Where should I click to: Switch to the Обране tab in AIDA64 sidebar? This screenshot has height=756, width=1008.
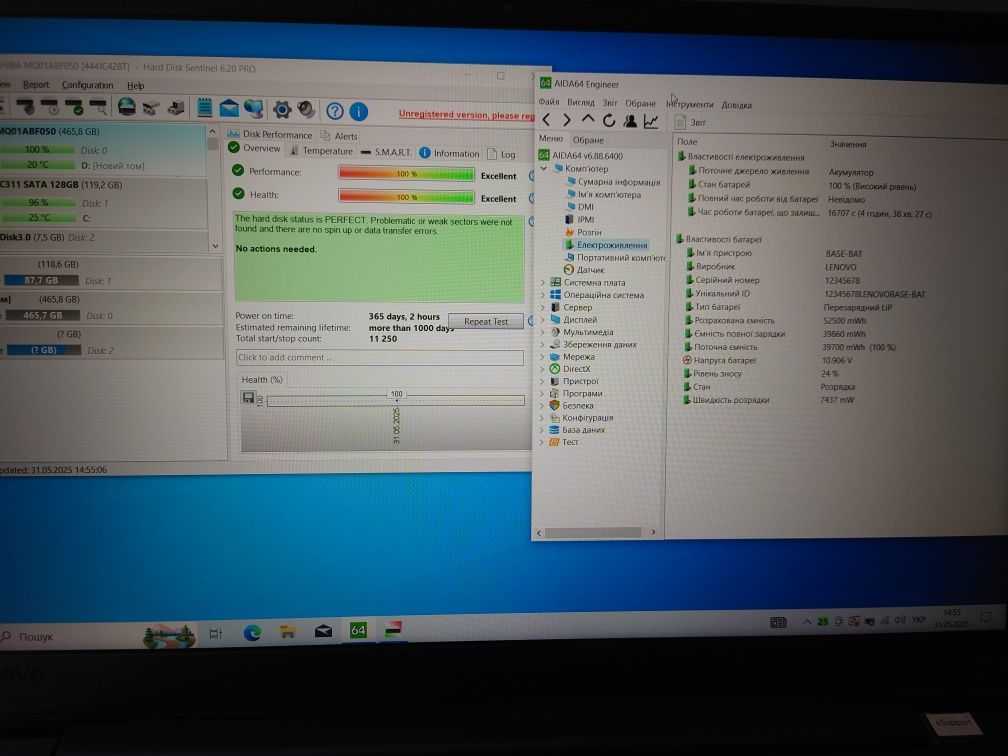588,140
